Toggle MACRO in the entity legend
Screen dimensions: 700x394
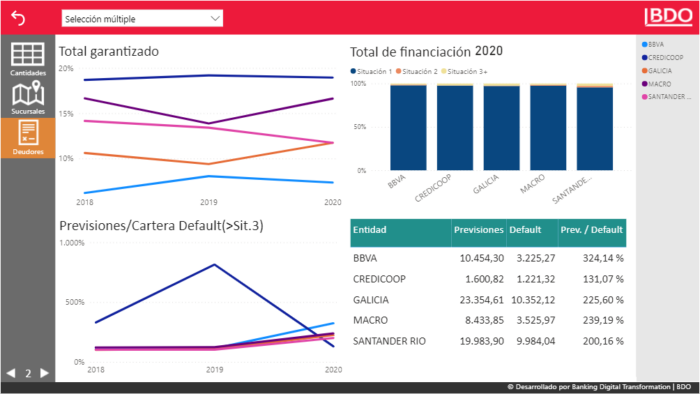pos(656,84)
